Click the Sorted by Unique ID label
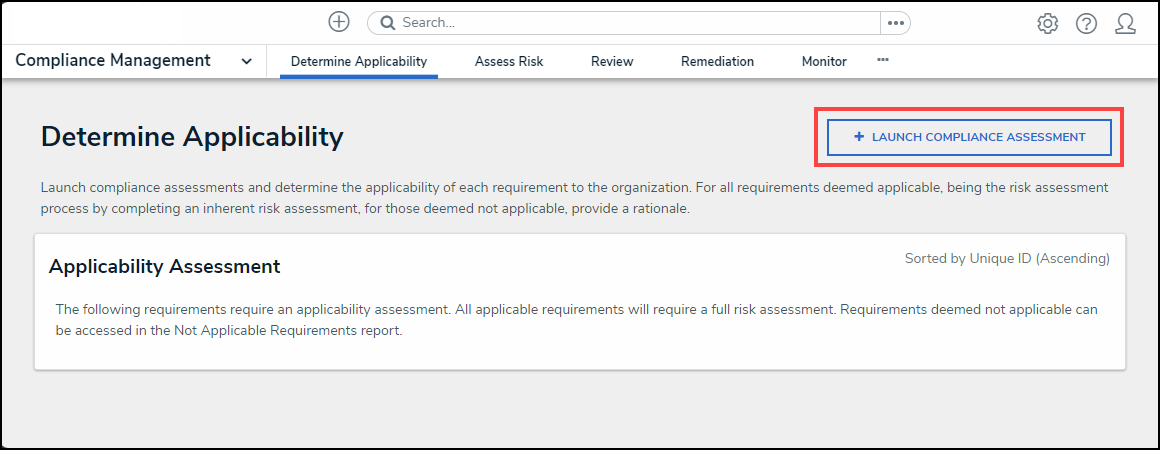Screen dimensions: 1160x450 pyautogui.click(x=1007, y=258)
